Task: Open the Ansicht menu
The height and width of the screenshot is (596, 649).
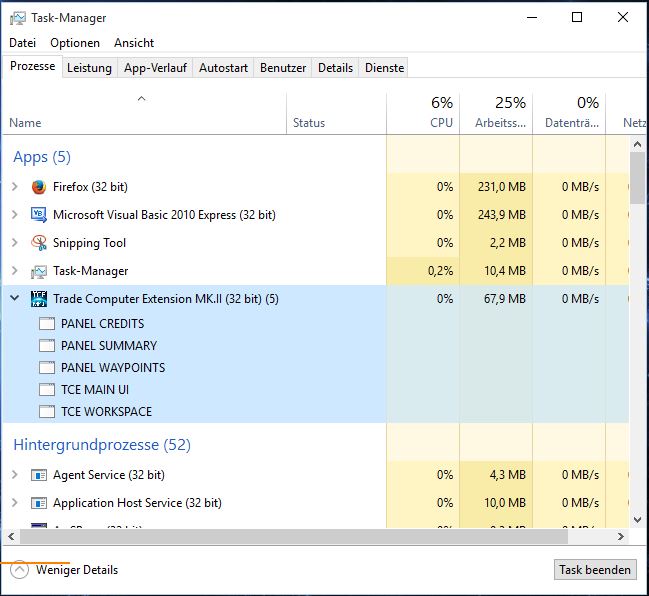Action: point(134,43)
